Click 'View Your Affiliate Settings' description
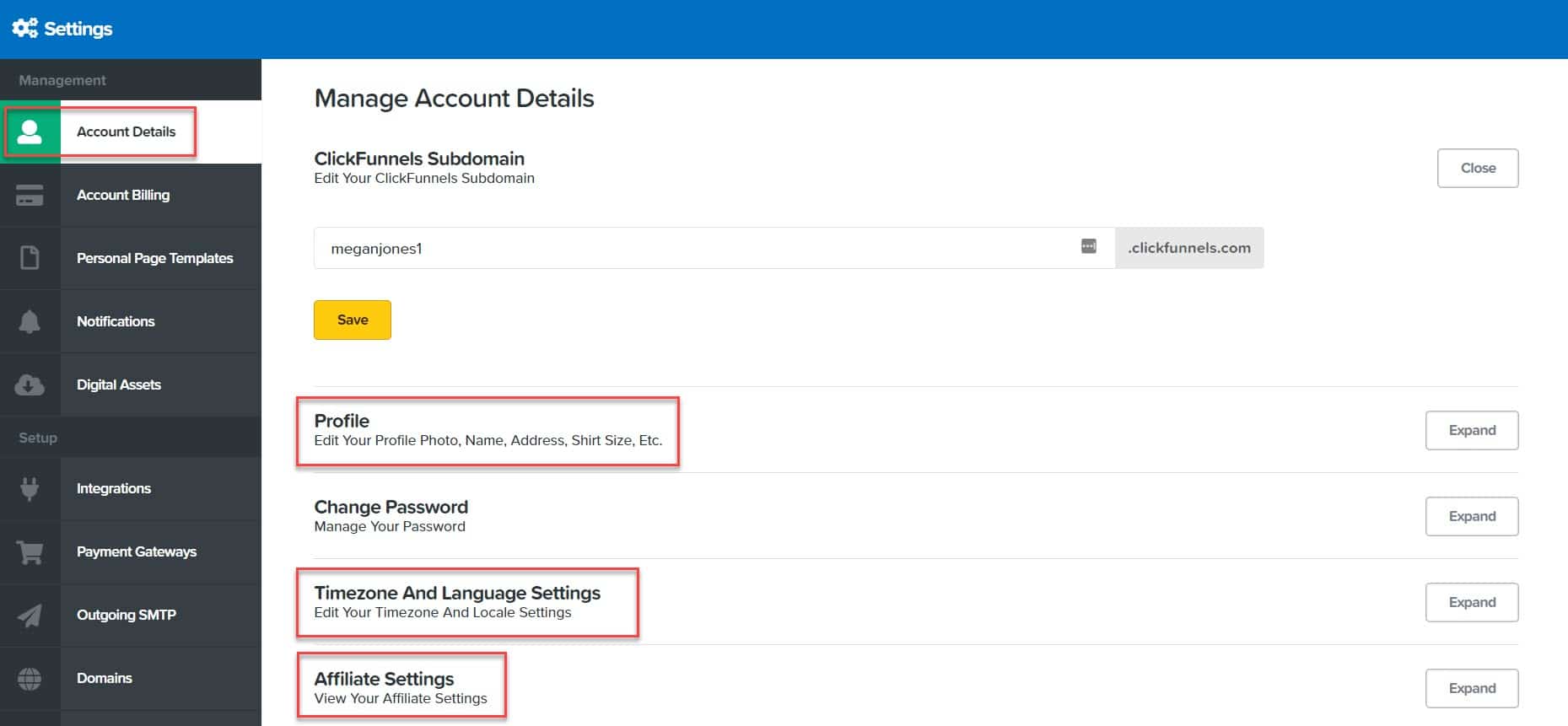 click(401, 698)
